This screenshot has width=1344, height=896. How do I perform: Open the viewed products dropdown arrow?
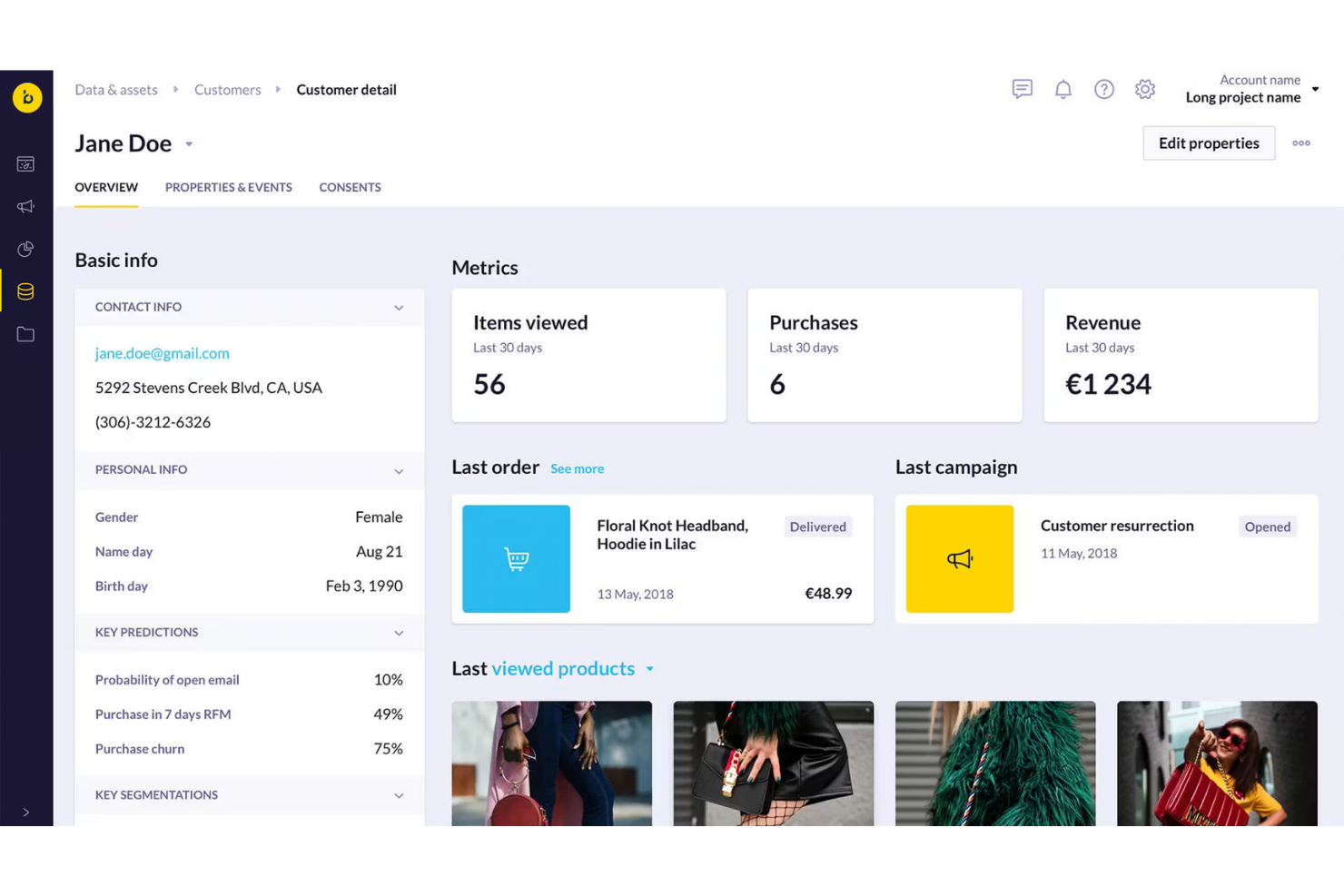click(650, 669)
